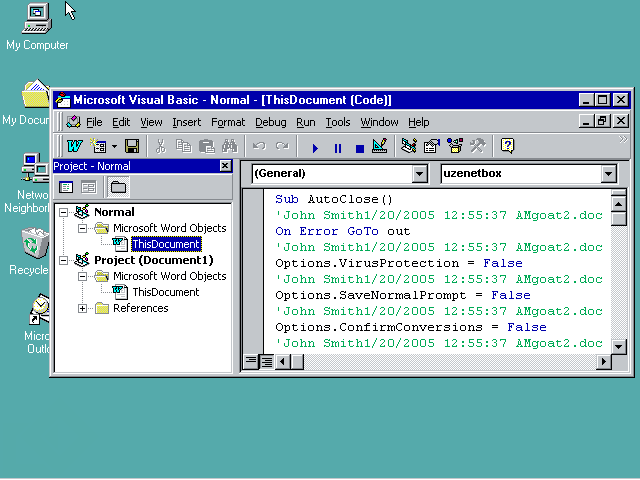Open the Format menu

(x=228, y=122)
